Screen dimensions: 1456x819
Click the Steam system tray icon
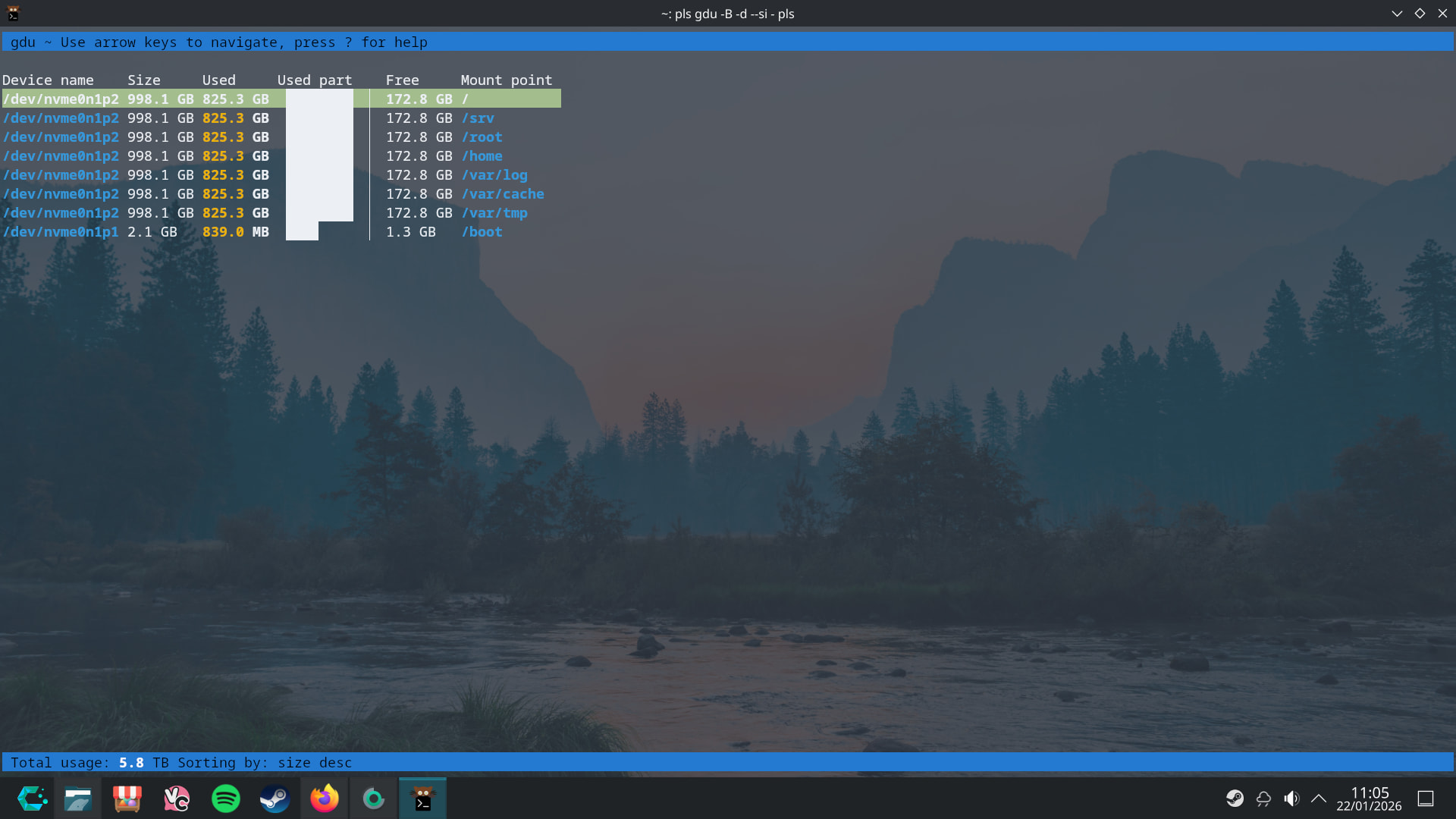click(x=1235, y=799)
